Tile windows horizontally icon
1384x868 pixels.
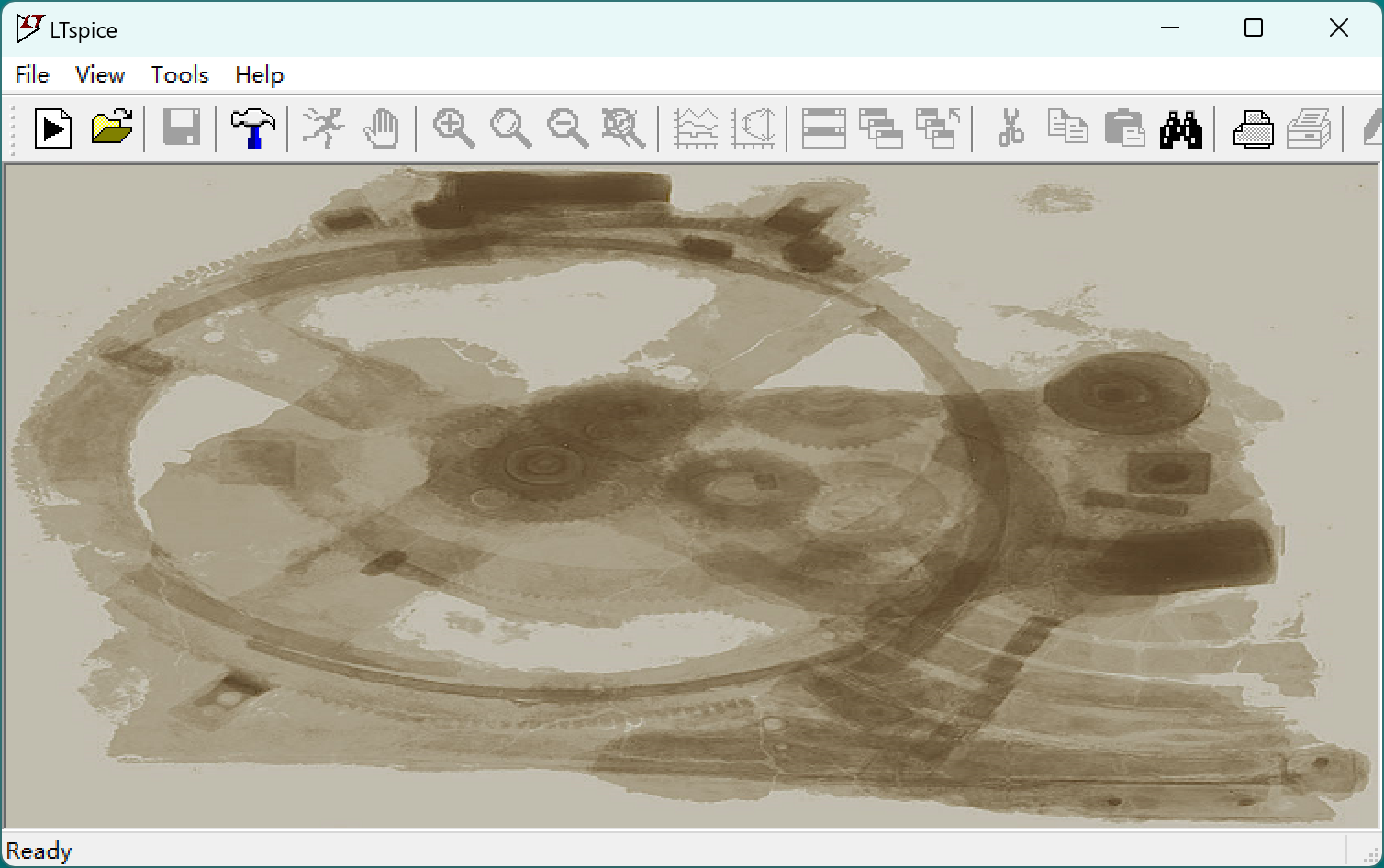823,128
